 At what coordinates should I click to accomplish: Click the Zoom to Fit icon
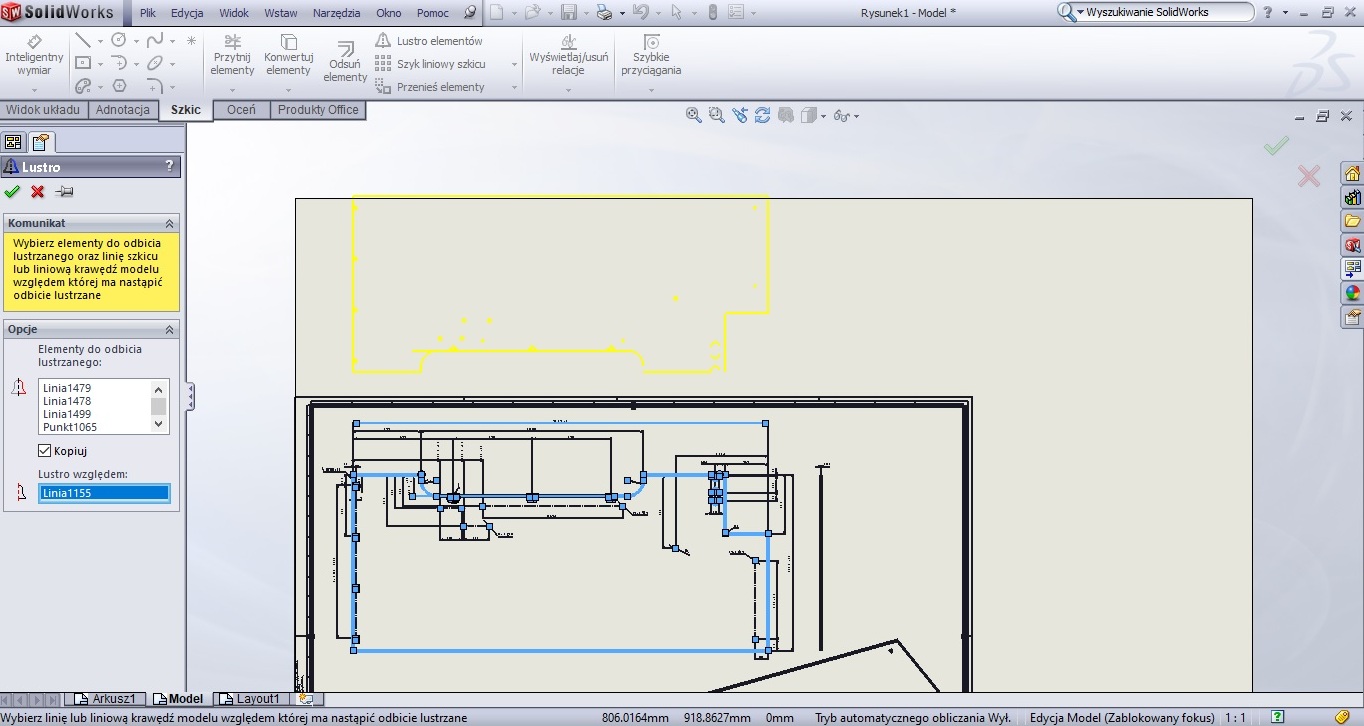coord(693,115)
